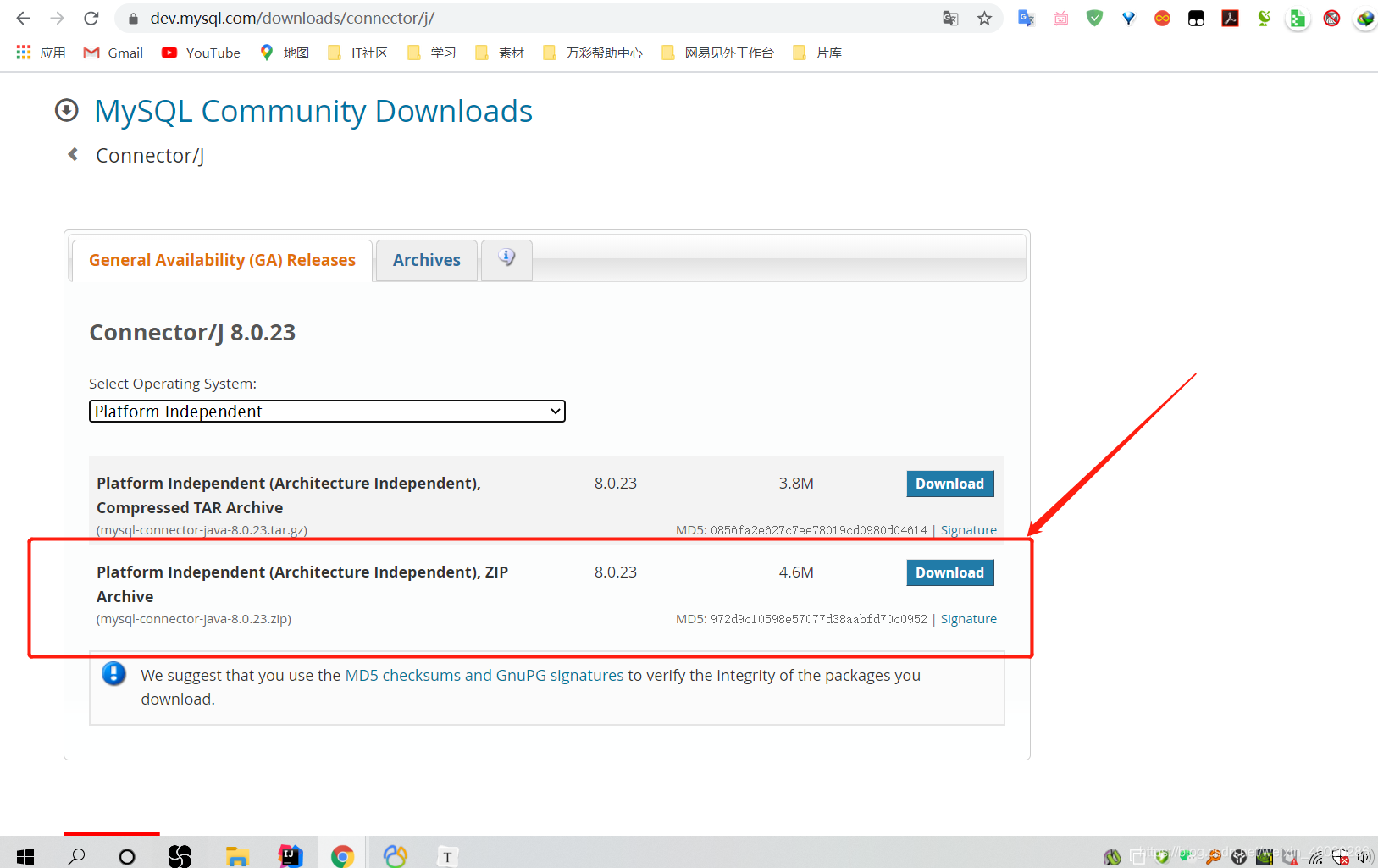1378x868 pixels.
Task: Open Wi-Fi network tray icon
Action: coord(1315,857)
